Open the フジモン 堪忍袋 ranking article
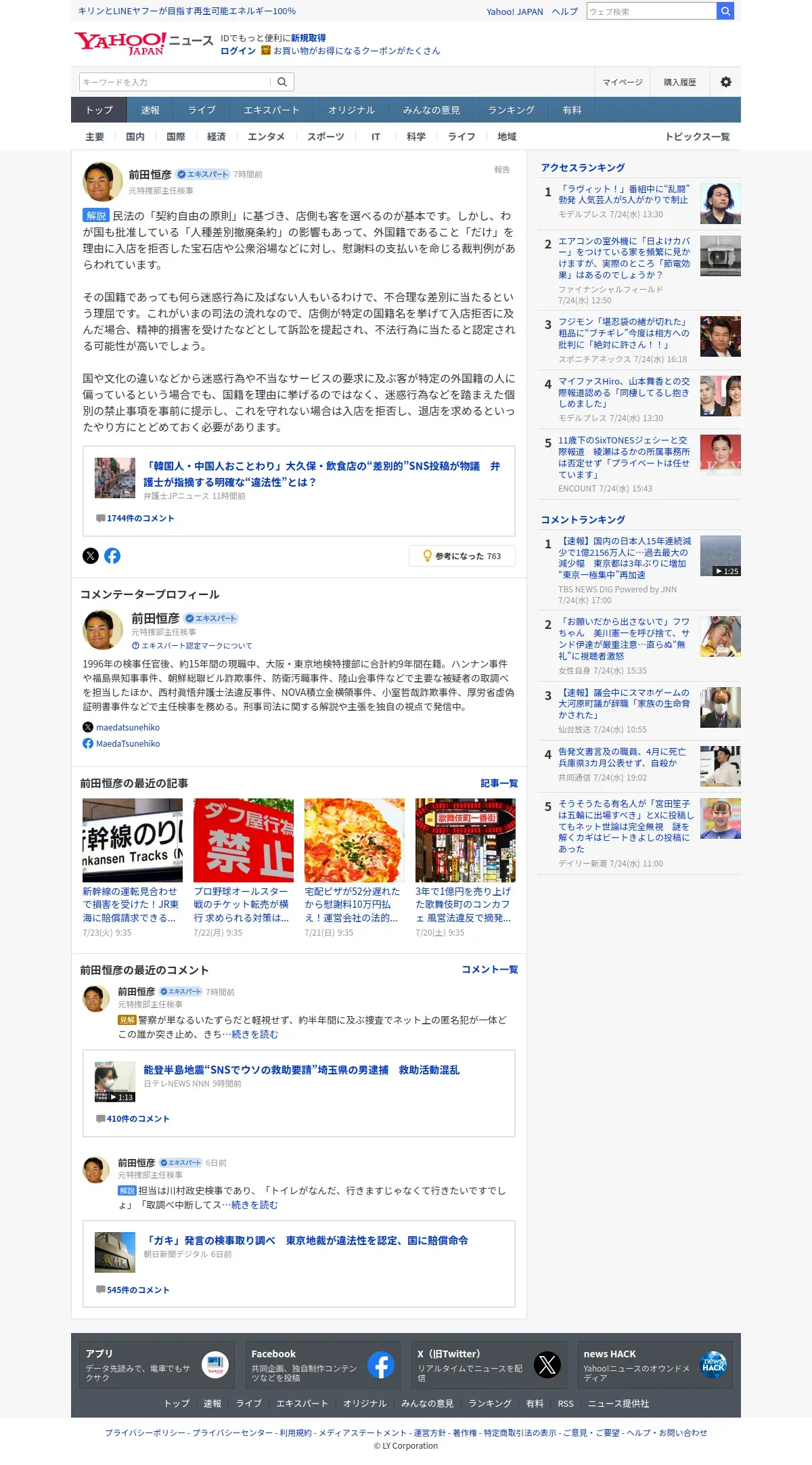This screenshot has width=812, height=1465. [x=624, y=333]
